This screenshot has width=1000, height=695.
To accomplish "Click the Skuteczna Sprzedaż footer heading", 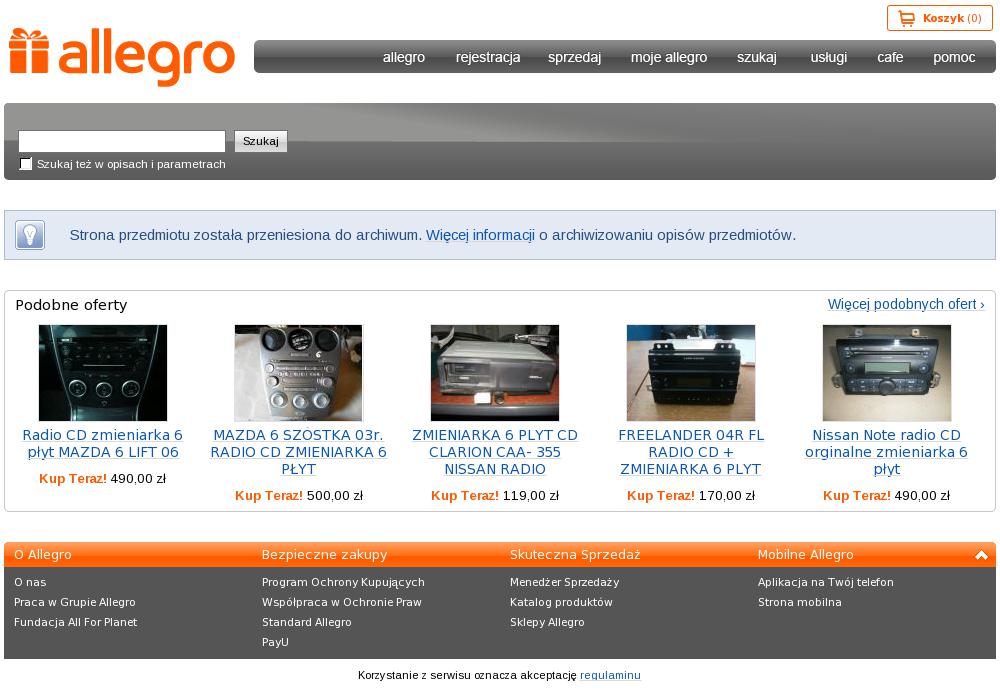I will 575,555.
